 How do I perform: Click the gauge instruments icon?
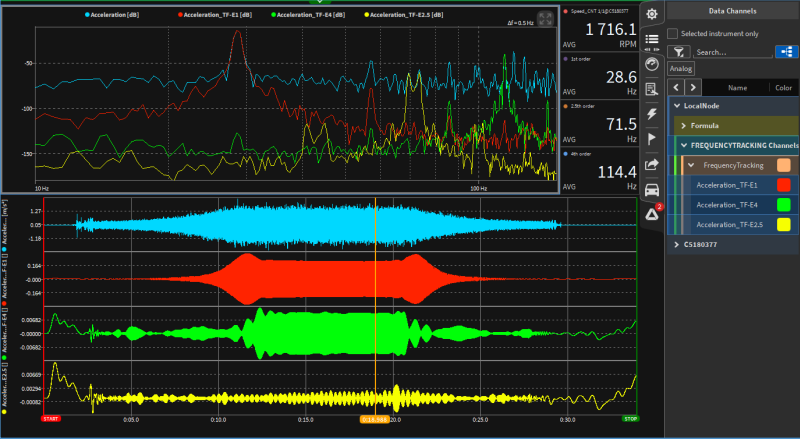point(651,64)
